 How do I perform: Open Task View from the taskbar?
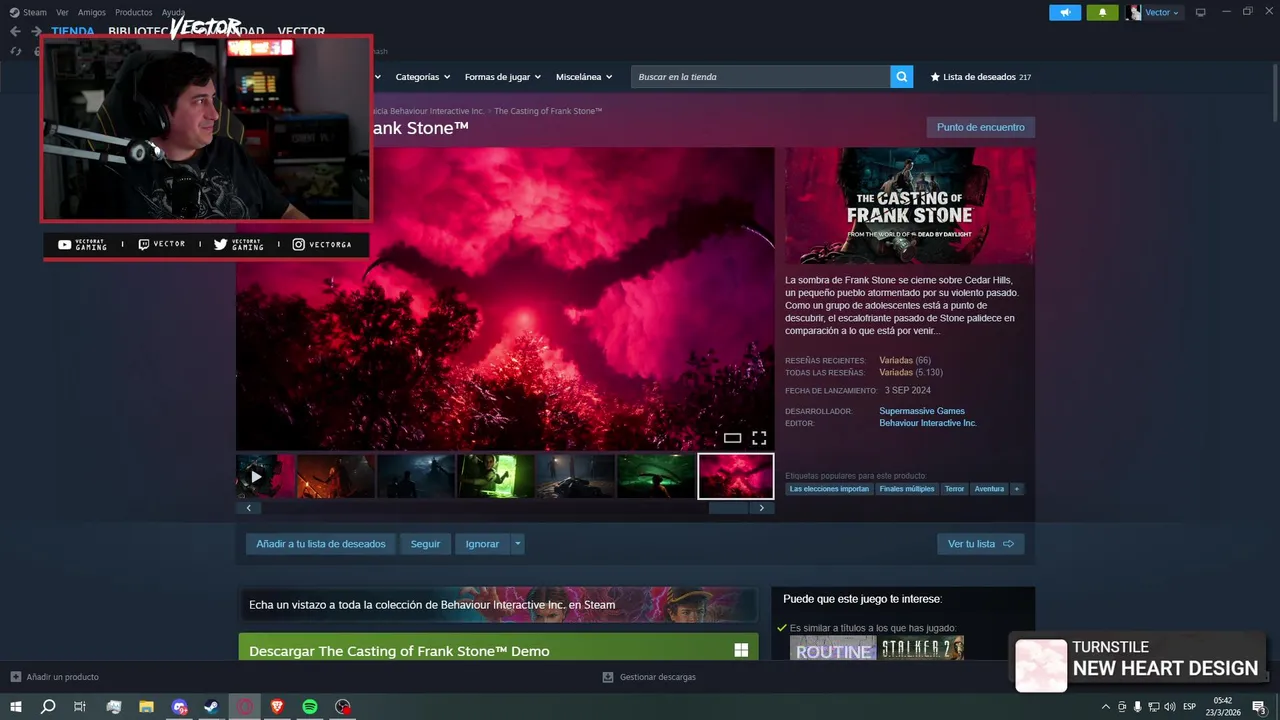(x=80, y=707)
